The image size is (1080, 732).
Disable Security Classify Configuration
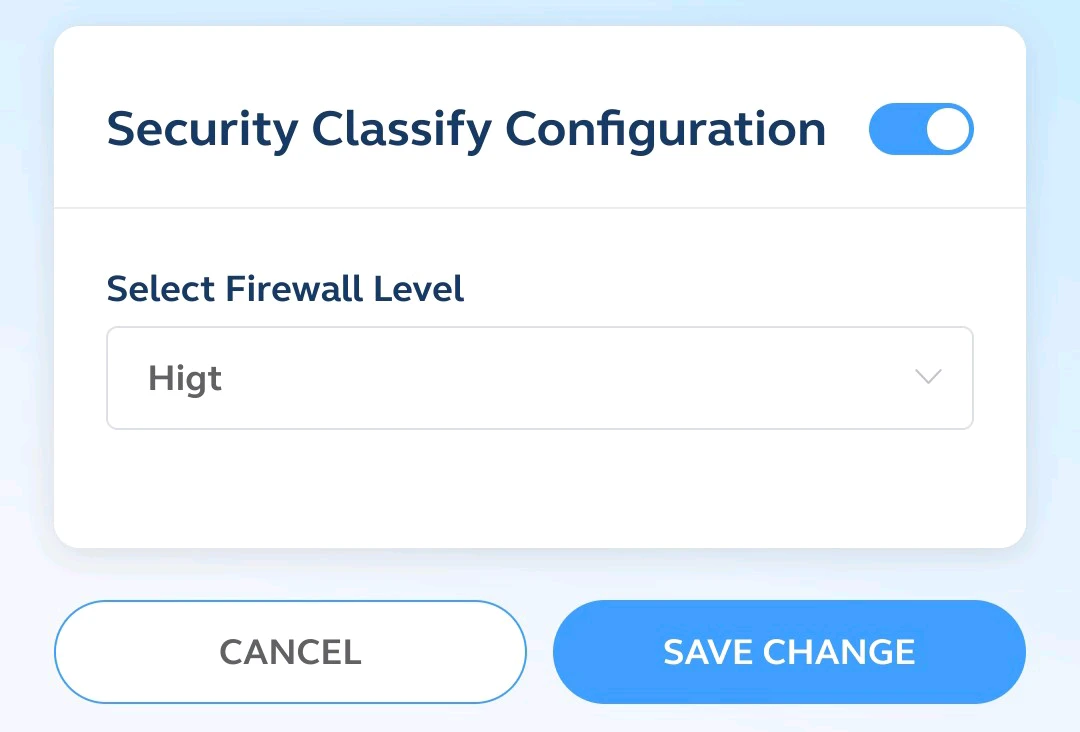pyautogui.click(x=921, y=129)
